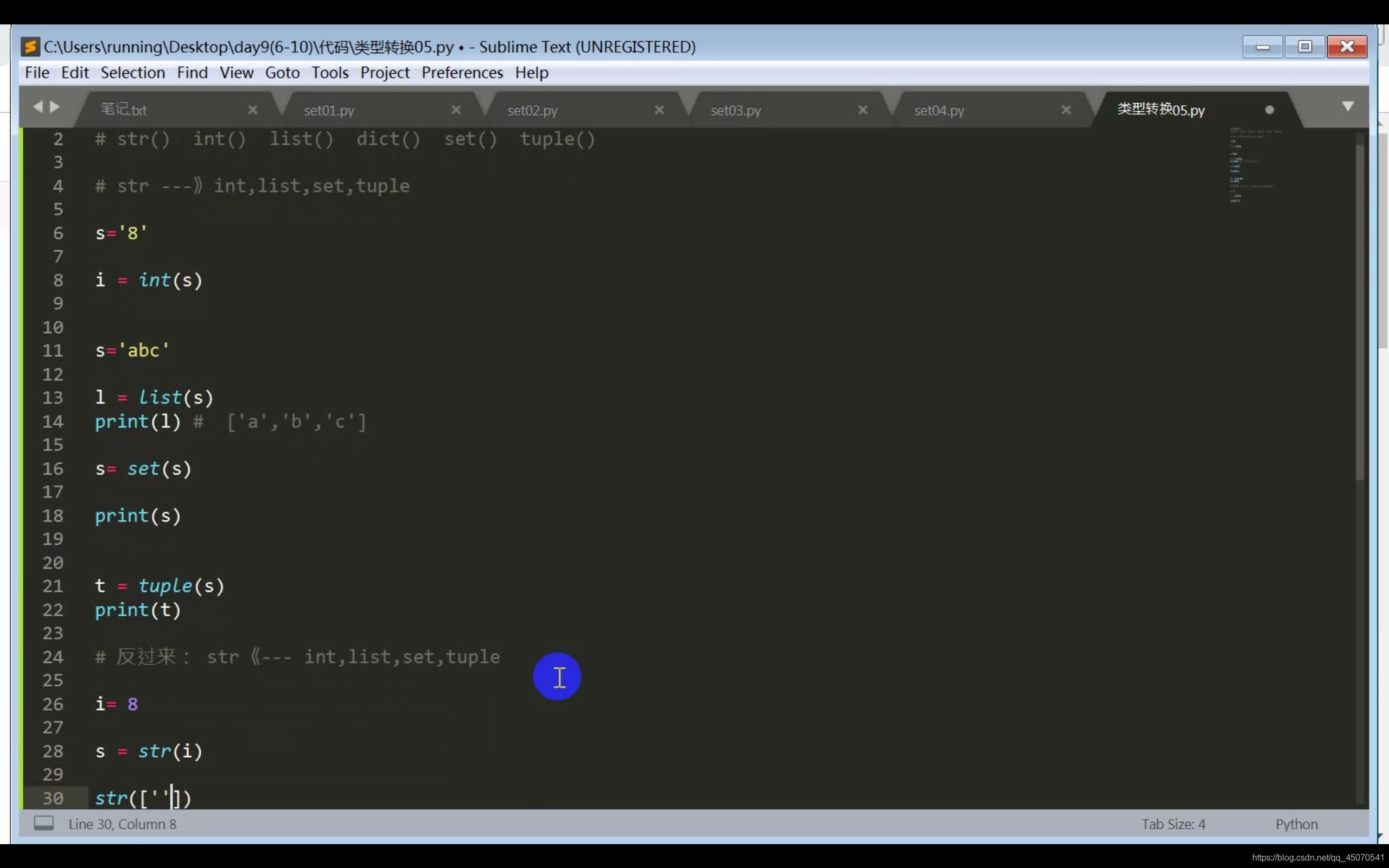Close the set01.py tab
The width and height of the screenshot is (1389, 868).
(x=456, y=110)
